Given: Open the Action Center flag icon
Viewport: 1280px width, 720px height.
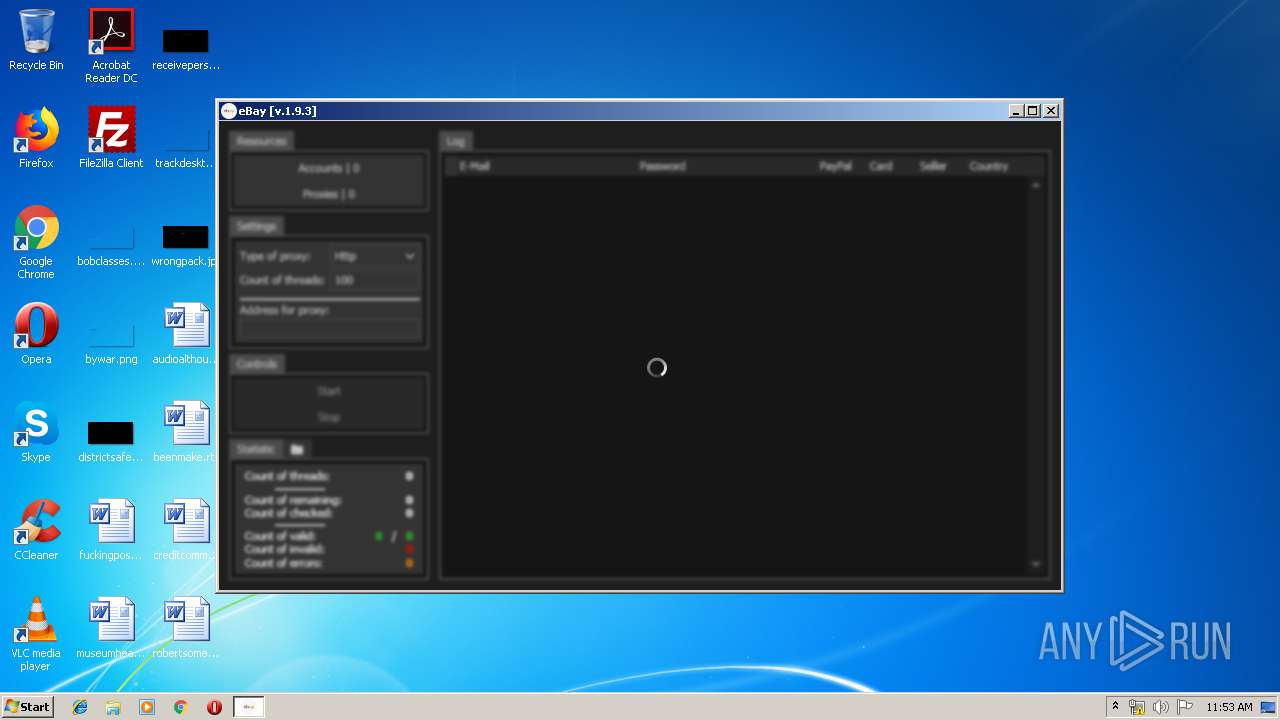Looking at the screenshot, I should click(x=1185, y=707).
